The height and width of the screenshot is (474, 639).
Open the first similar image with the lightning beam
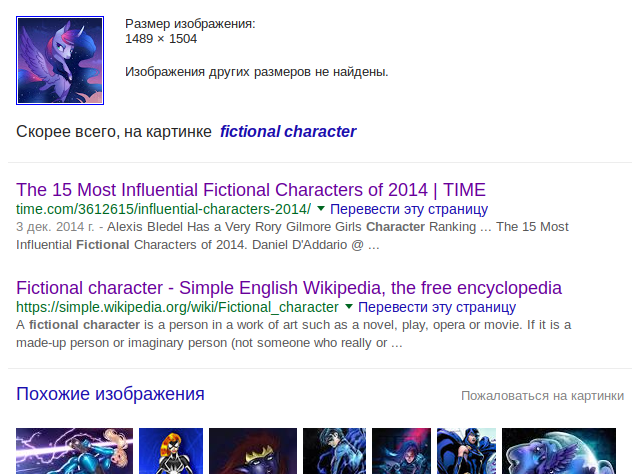75,451
